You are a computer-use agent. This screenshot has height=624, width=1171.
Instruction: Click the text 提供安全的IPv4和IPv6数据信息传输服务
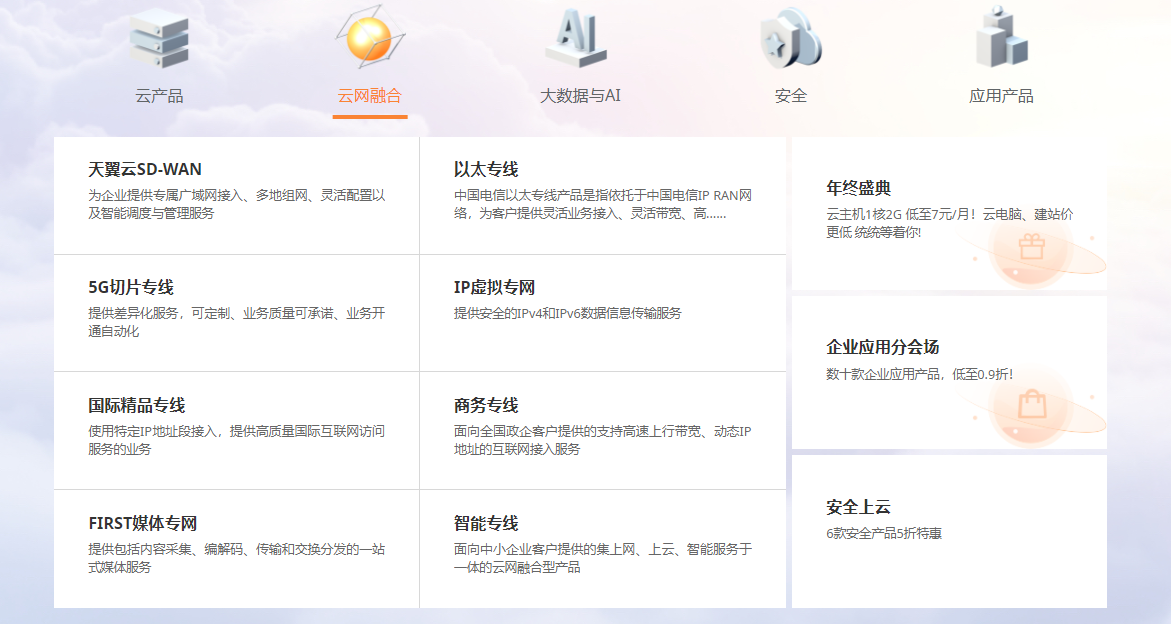[568, 313]
